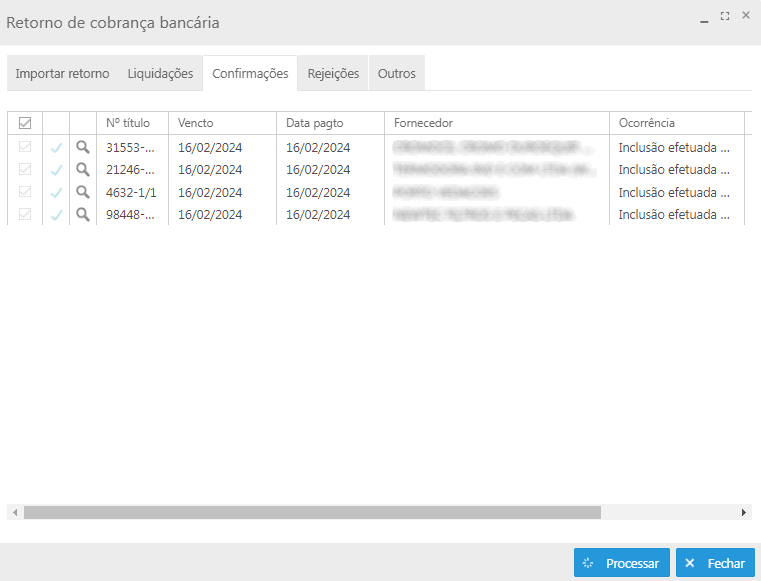Toggle the select-all checkbox in table header
Image resolution: width=761 pixels, height=581 pixels.
click(25, 123)
